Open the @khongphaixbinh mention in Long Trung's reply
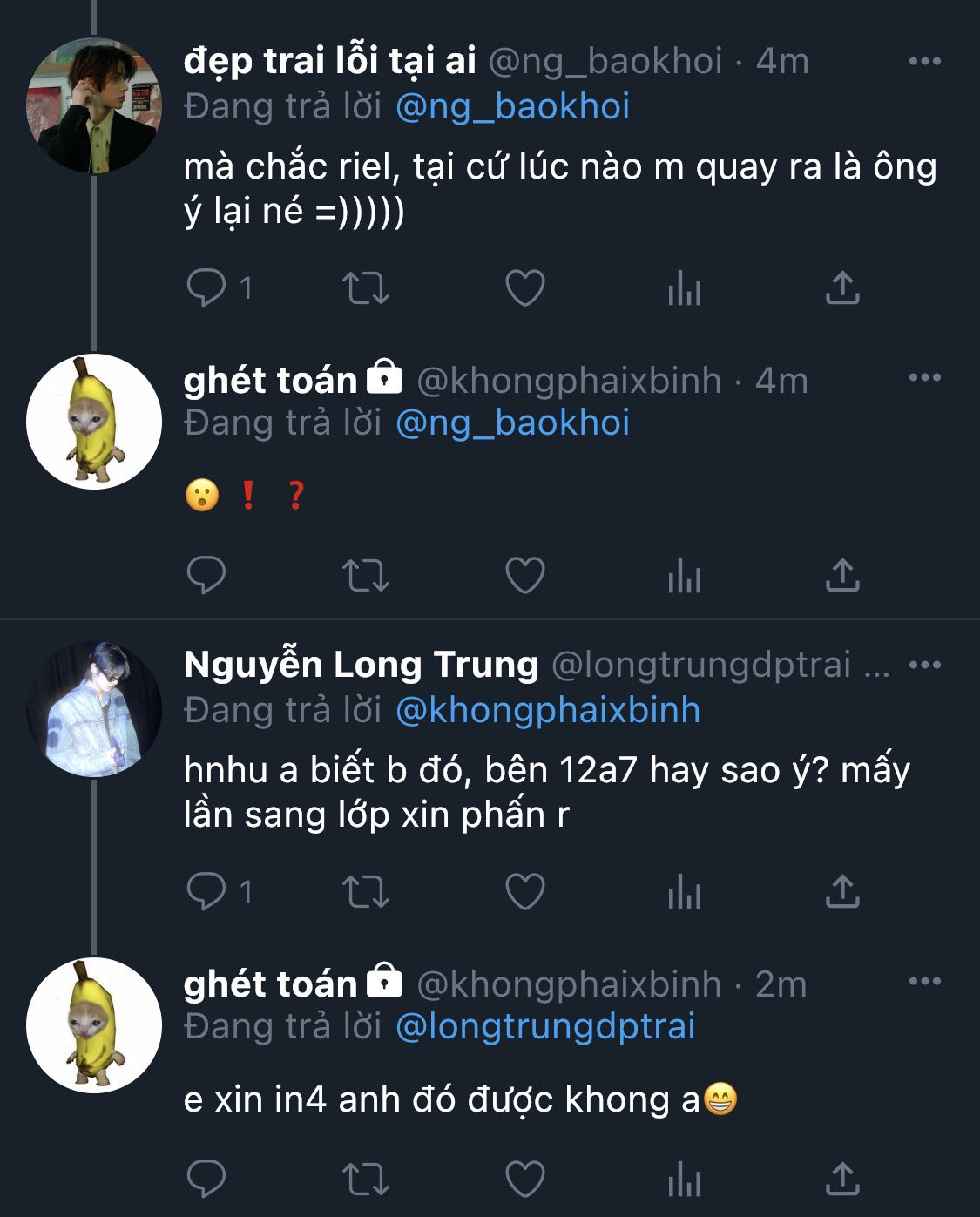 click(x=548, y=710)
